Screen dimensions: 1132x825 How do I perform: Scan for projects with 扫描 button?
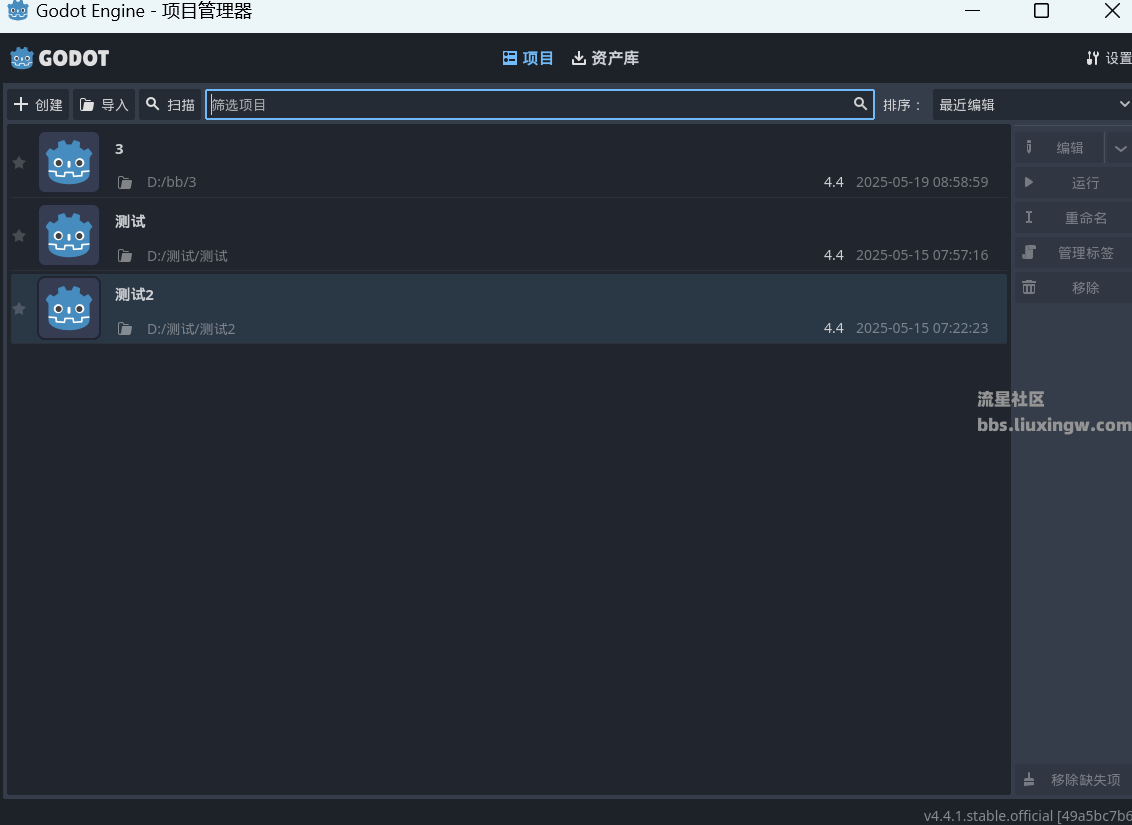pyautogui.click(x=170, y=105)
